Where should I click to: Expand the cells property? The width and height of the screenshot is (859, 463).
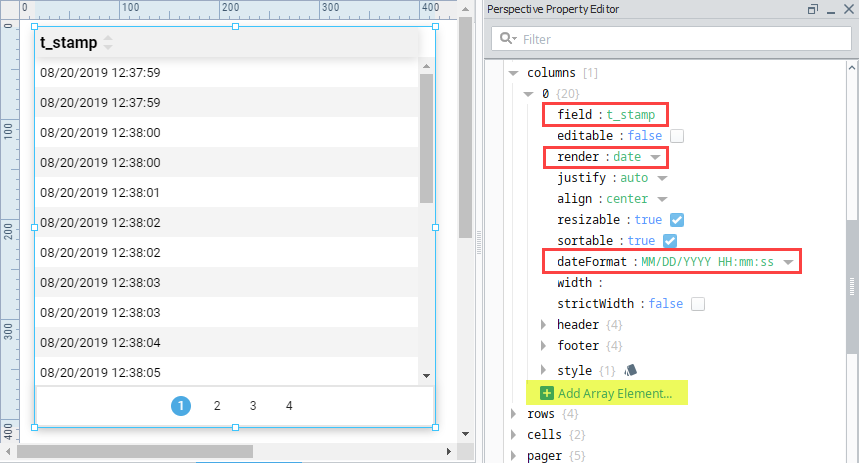(513, 435)
